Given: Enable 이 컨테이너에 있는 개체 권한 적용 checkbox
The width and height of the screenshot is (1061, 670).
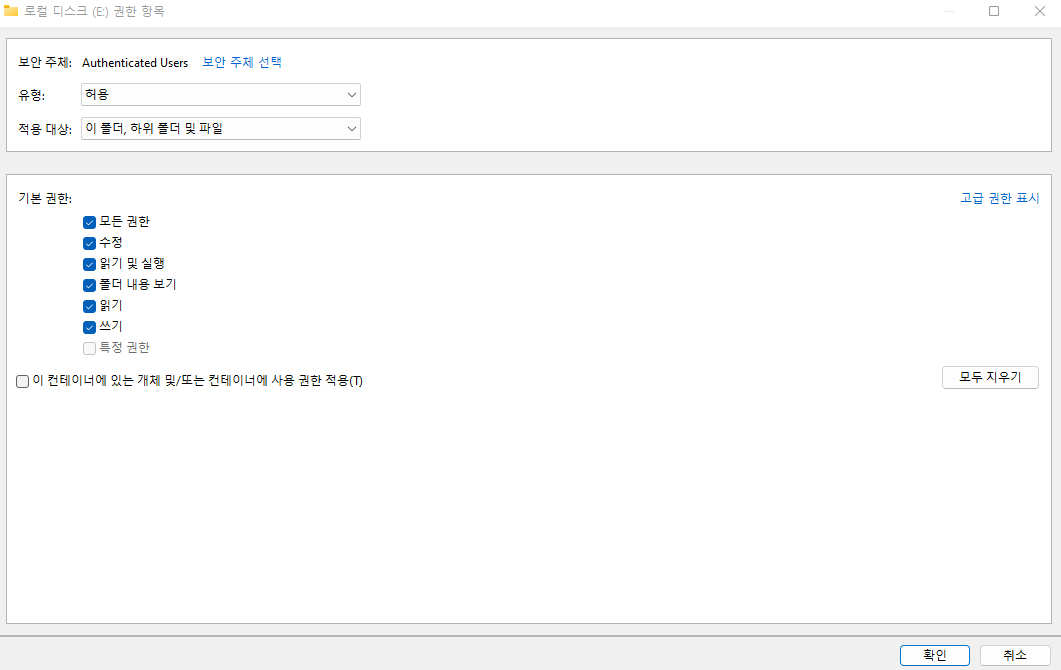Looking at the screenshot, I should click(22, 381).
